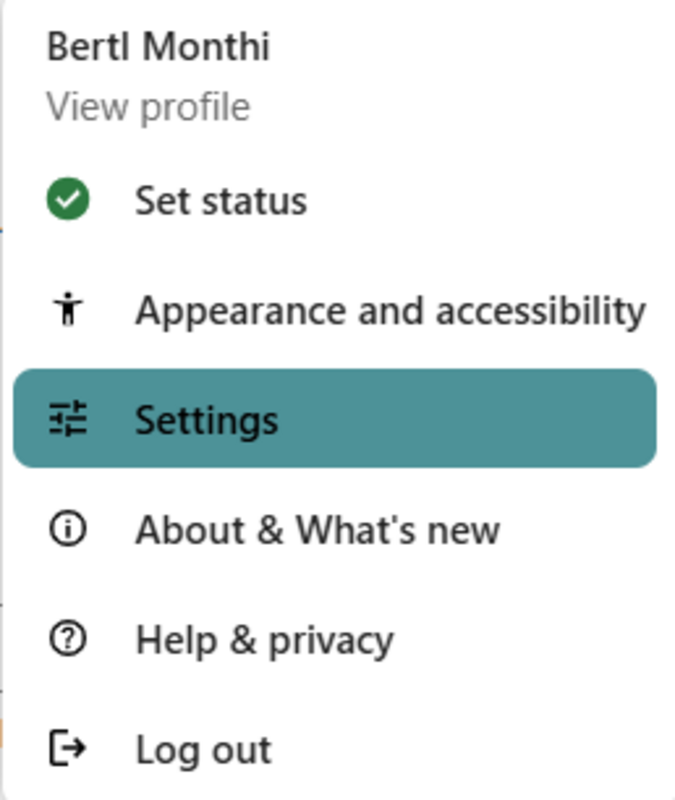Screen dimensions: 675x800
Task: Click the About info circle icon
Action: tap(68, 529)
